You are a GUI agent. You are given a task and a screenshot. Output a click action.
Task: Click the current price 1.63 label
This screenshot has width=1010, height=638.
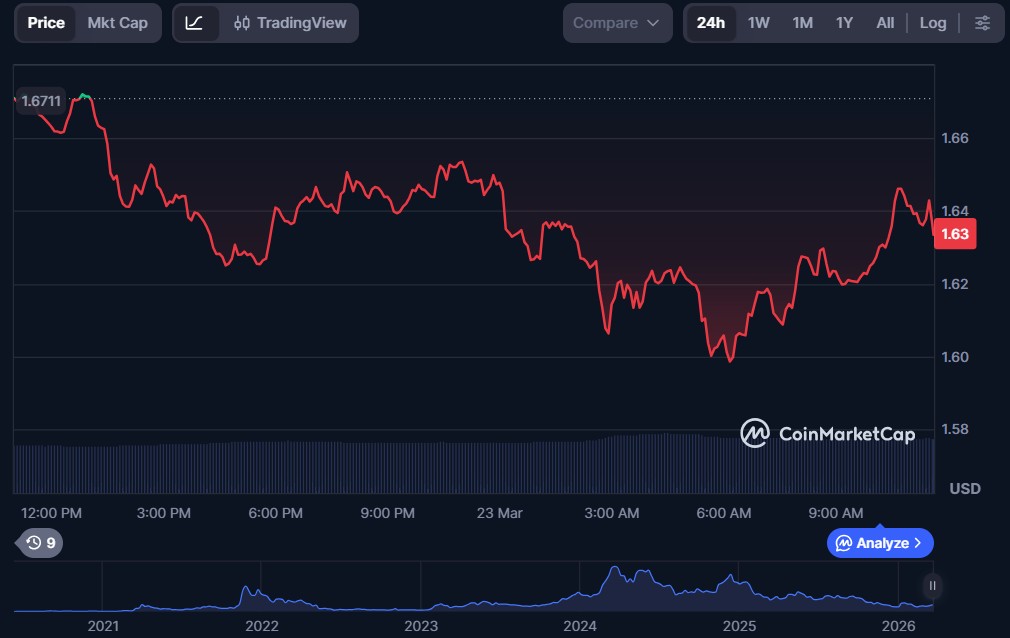[x=955, y=234]
